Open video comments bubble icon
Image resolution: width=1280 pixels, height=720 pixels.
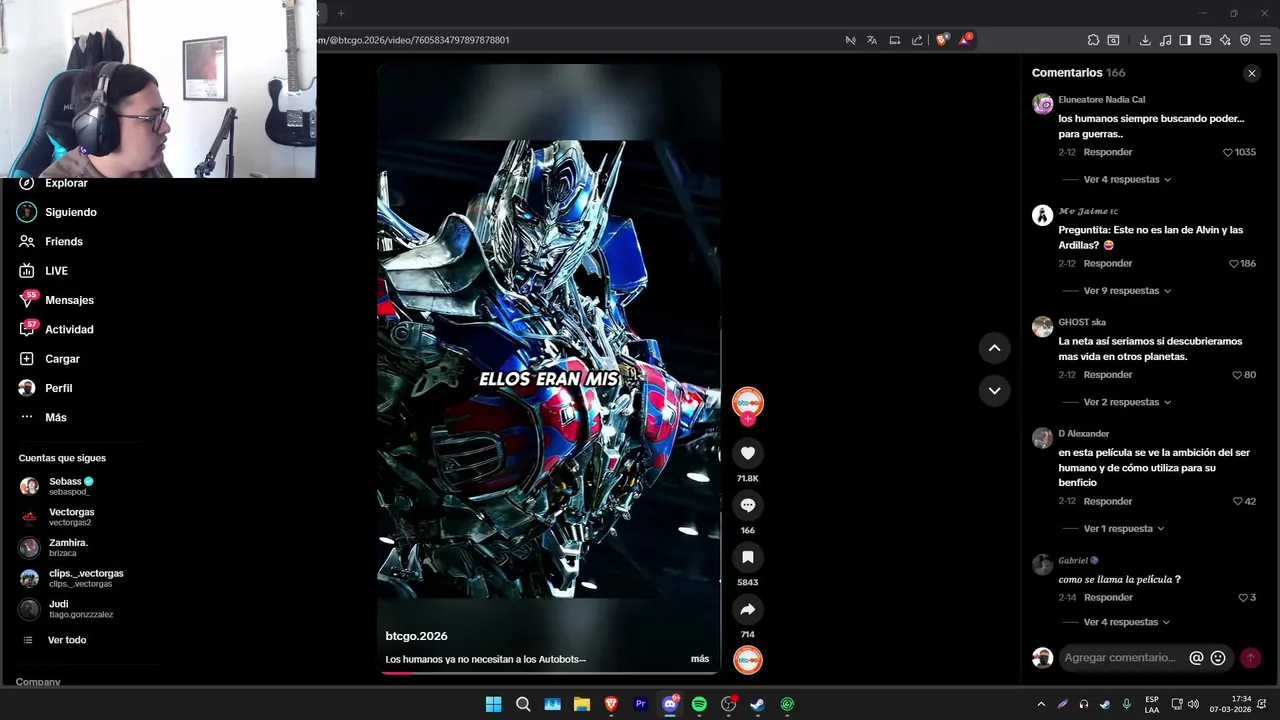pos(747,505)
